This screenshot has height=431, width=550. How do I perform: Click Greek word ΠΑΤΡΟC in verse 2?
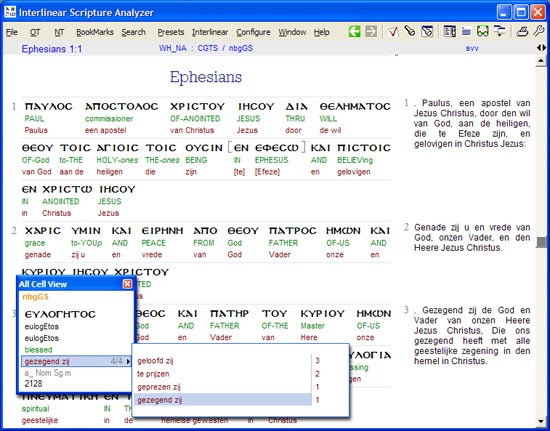coord(293,231)
